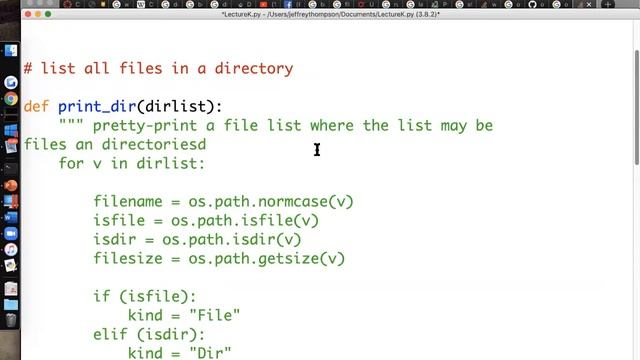Click on the 'pretty-print a file list' docstring line
640x360 pixels.
pyautogui.click(x=276, y=125)
